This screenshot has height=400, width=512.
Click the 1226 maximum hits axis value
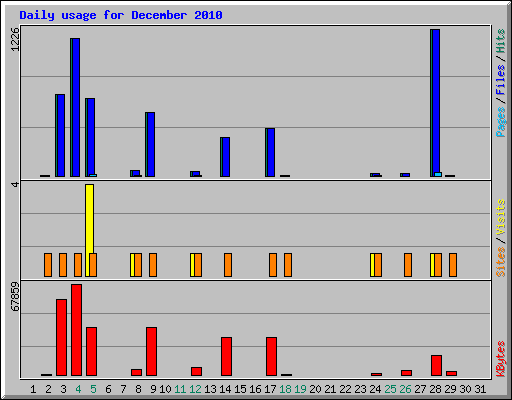[x=15, y=39]
